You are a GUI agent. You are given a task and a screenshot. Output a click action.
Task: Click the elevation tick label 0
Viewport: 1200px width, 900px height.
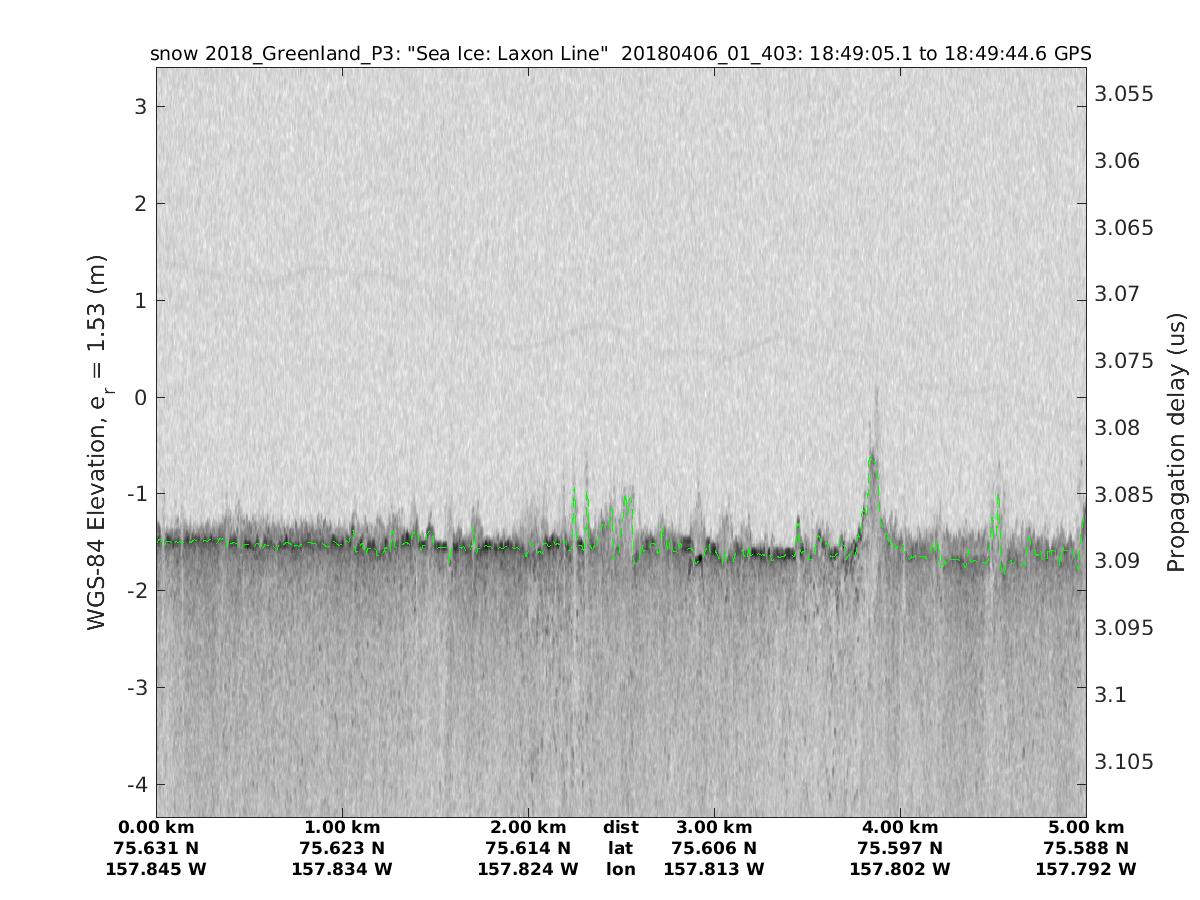coord(141,397)
